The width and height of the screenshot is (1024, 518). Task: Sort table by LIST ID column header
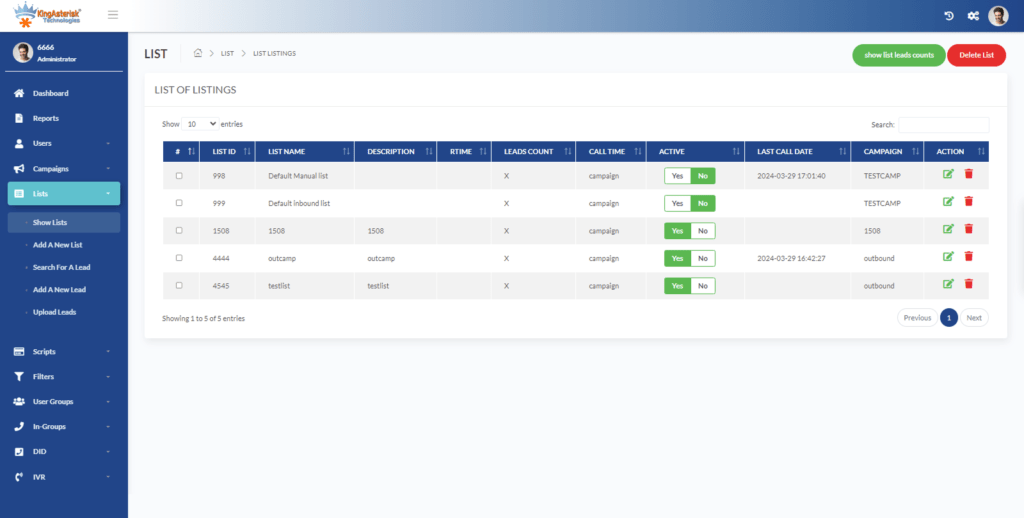pos(227,152)
